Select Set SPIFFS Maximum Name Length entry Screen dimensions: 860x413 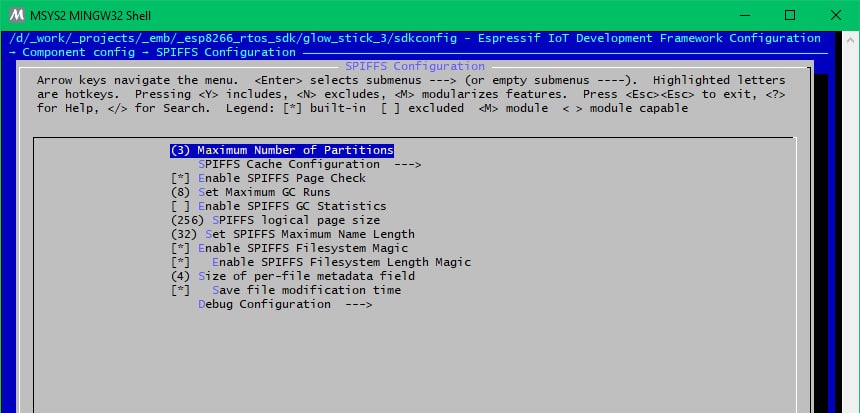pos(292,234)
